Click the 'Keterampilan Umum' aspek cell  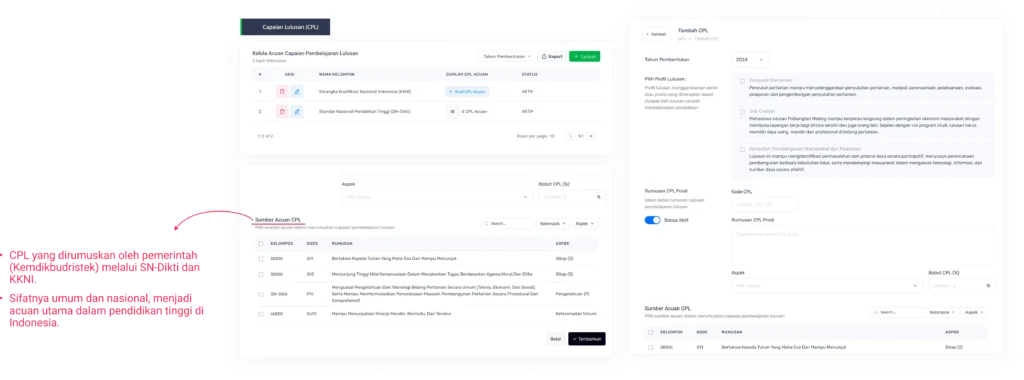click(575, 314)
